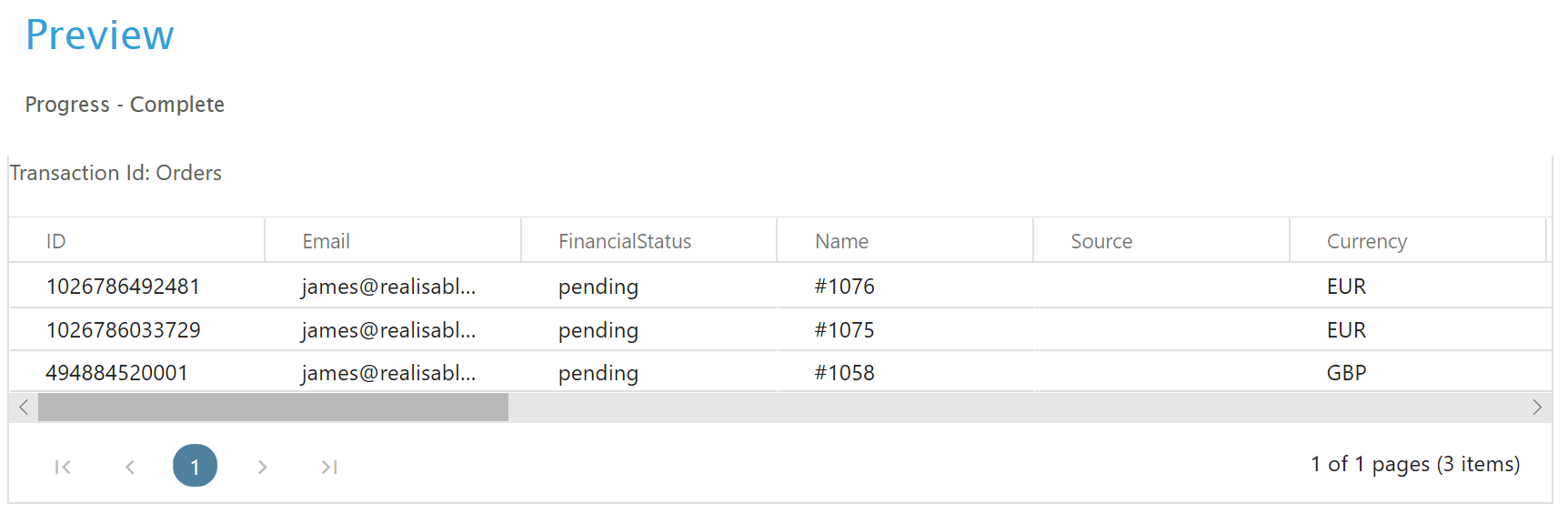
Task: Sort by the Email column header
Action: pyautogui.click(x=326, y=241)
